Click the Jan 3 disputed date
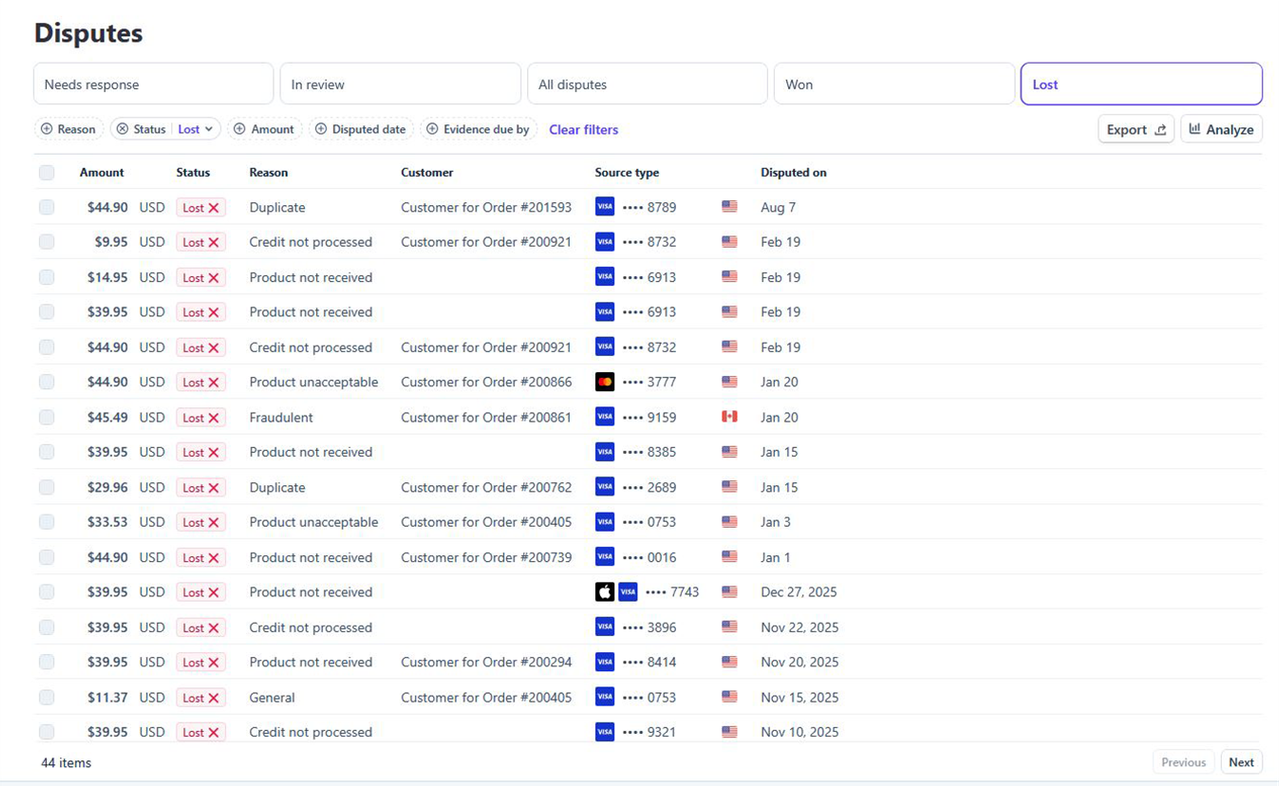Viewport: 1280px width, 786px height. point(775,522)
